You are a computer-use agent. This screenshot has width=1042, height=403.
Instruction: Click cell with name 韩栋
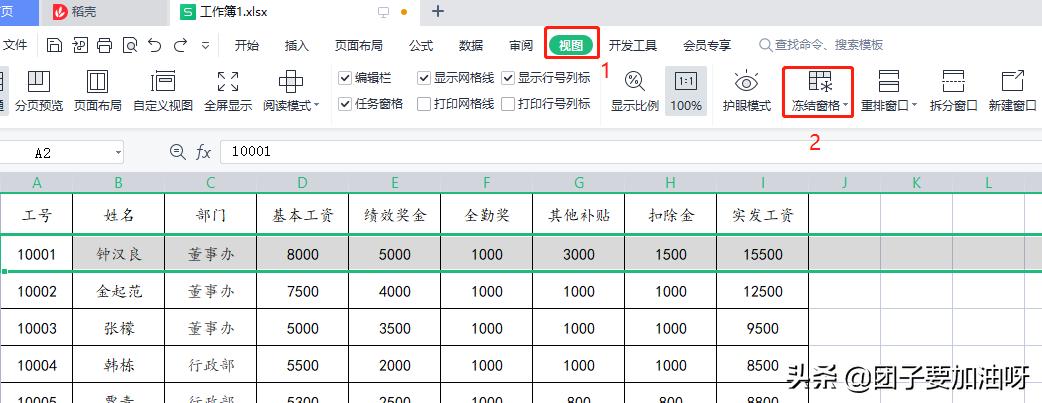click(x=119, y=365)
